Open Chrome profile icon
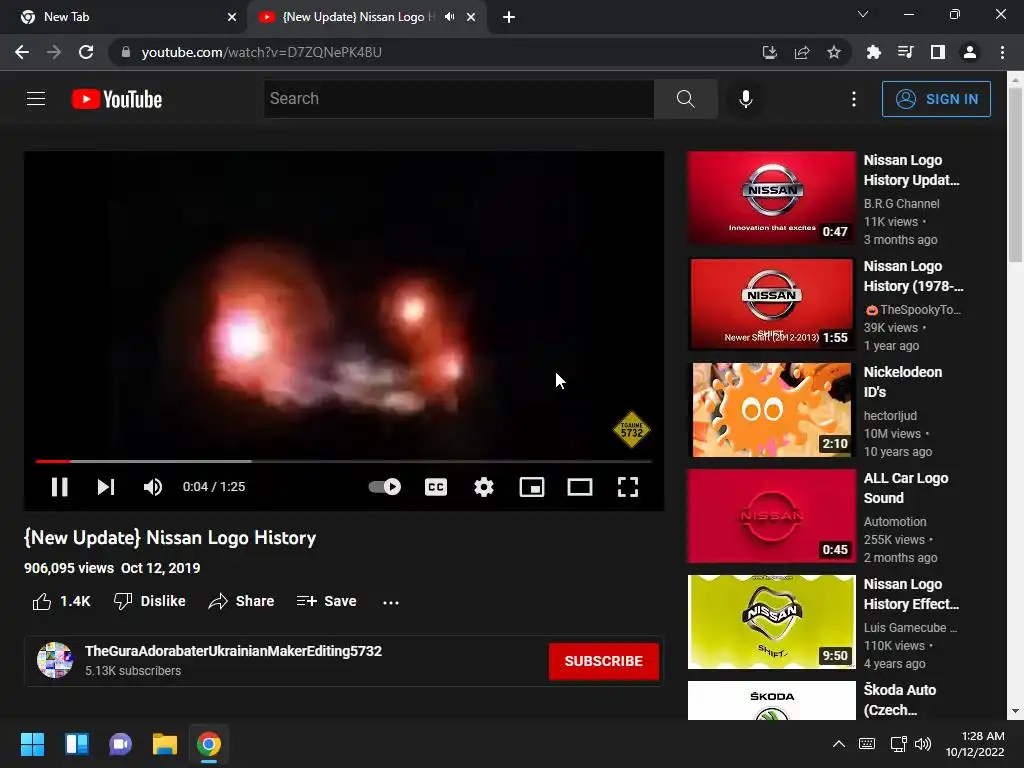Viewport: 1024px width, 768px height. coord(970,52)
